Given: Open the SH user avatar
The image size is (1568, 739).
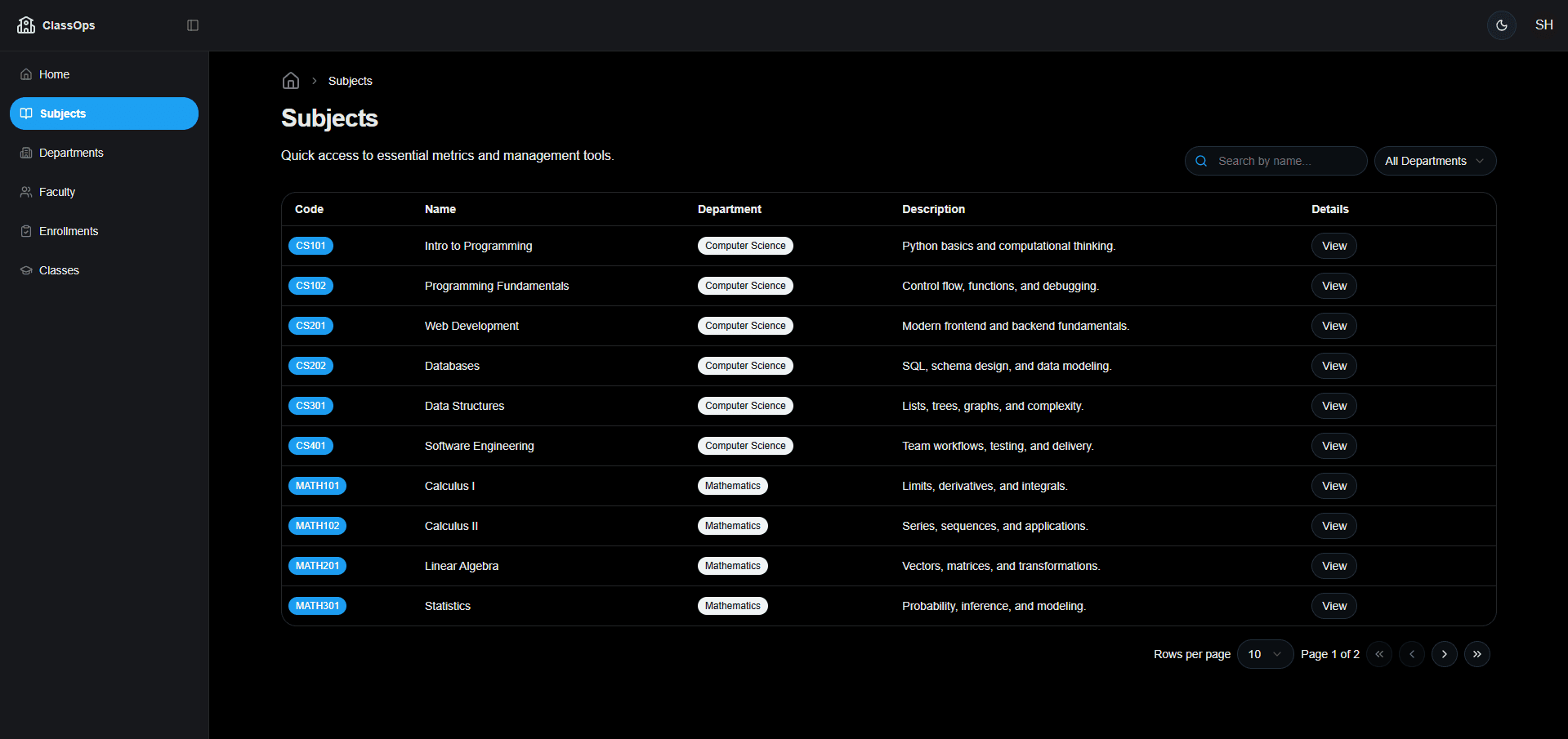Looking at the screenshot, I should tap(1544, 25).
